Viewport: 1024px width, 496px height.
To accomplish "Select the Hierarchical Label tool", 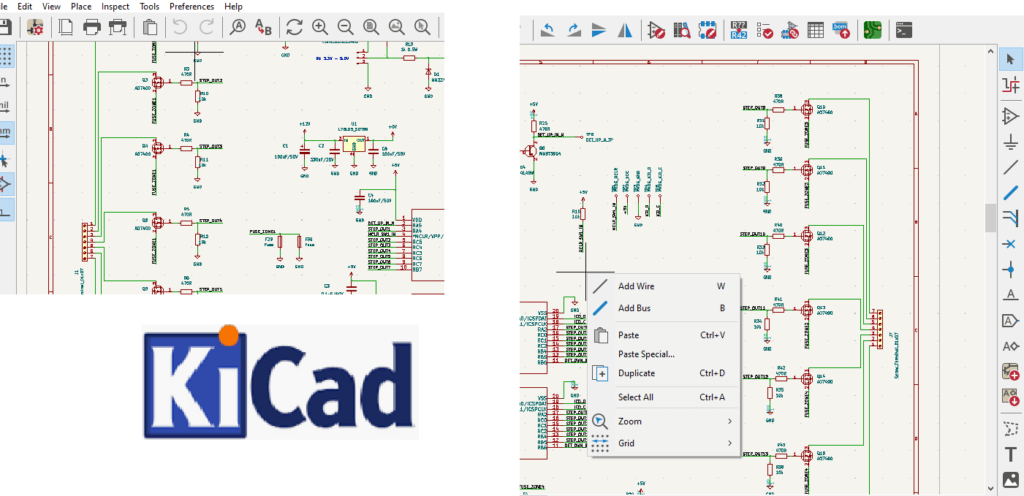I will click(1011, 346).
